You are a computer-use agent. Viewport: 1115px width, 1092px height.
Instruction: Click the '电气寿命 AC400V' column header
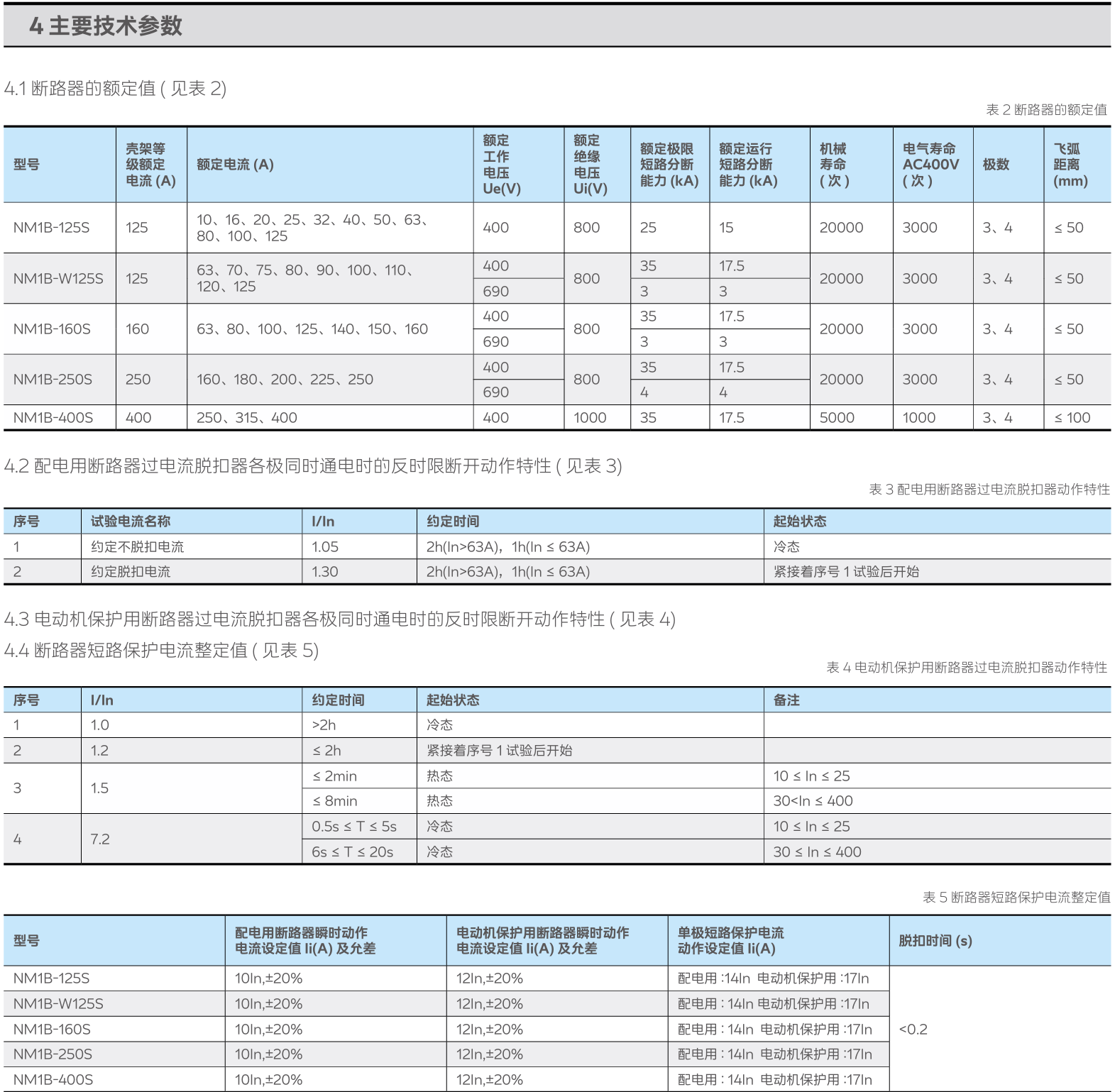tap(930, 165)
